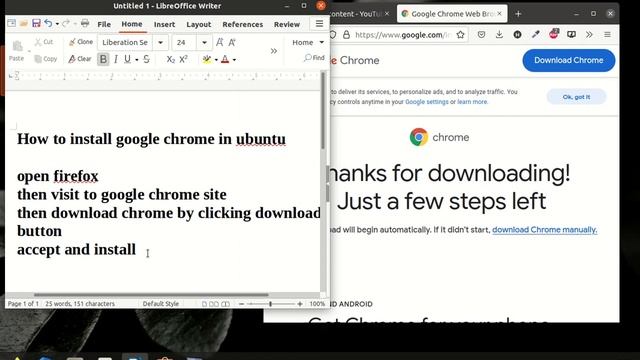Click the Redo arrow icon
Screen dimensions: 640x360
coord(66,23)
